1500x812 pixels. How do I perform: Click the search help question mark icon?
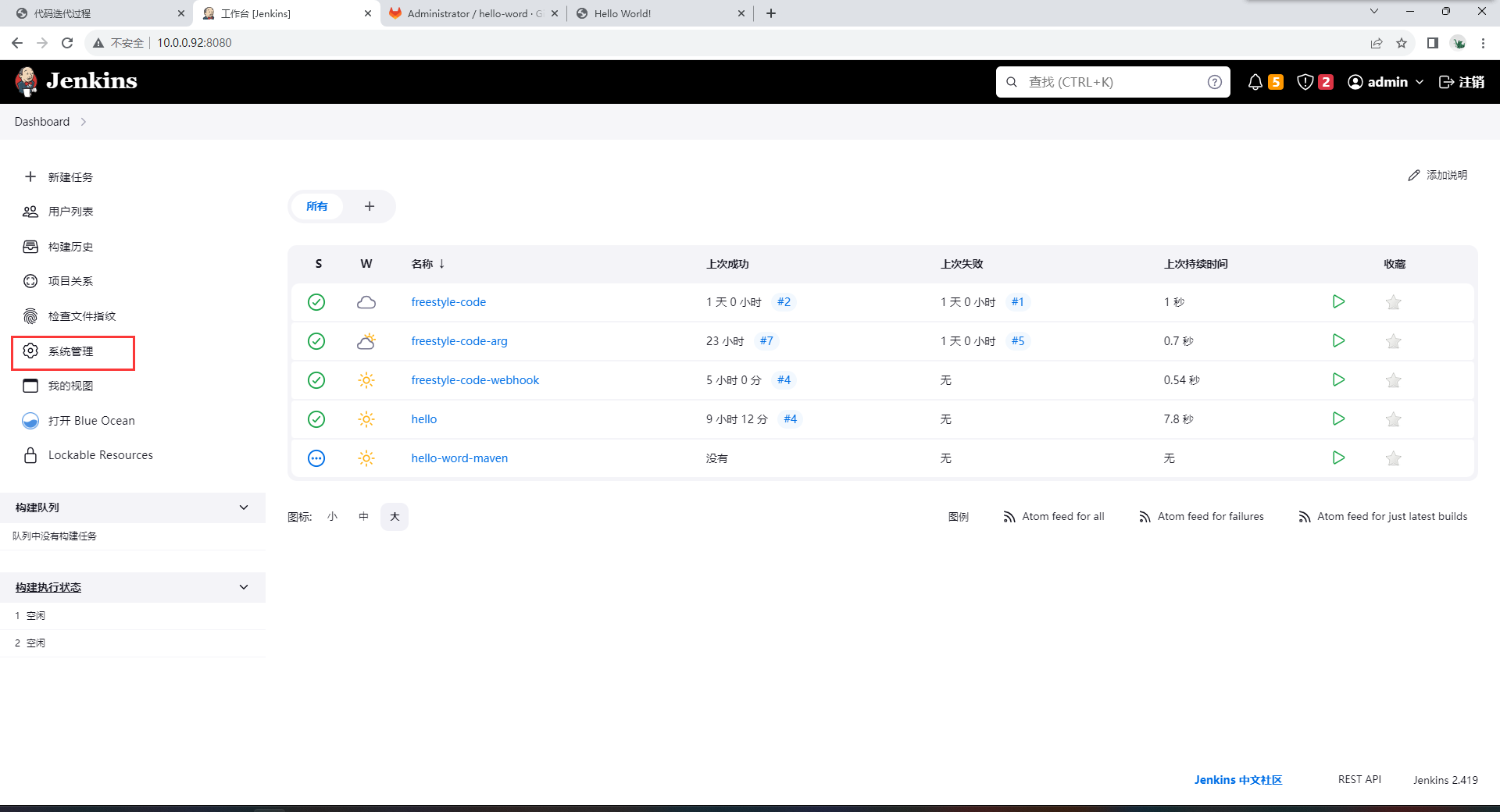click(1214, 82)
